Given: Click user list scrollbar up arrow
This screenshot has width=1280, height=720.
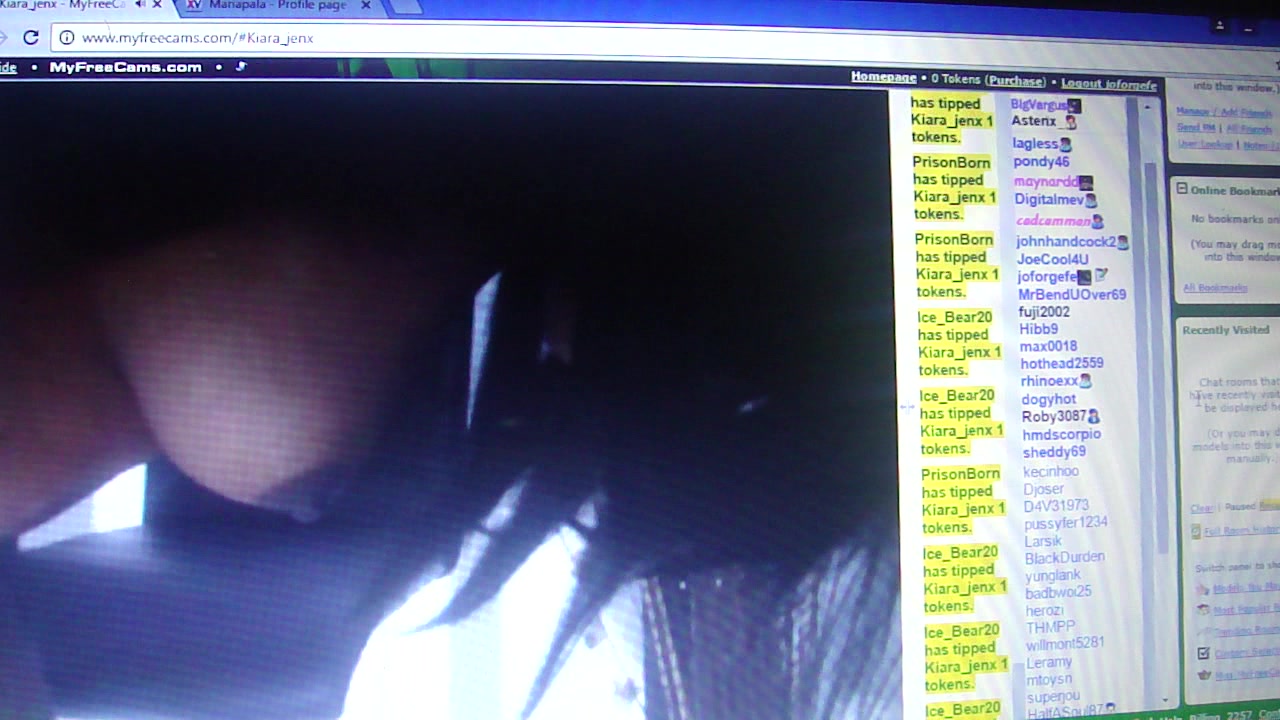Looking at the screenshot, I should click(1147, 106).
